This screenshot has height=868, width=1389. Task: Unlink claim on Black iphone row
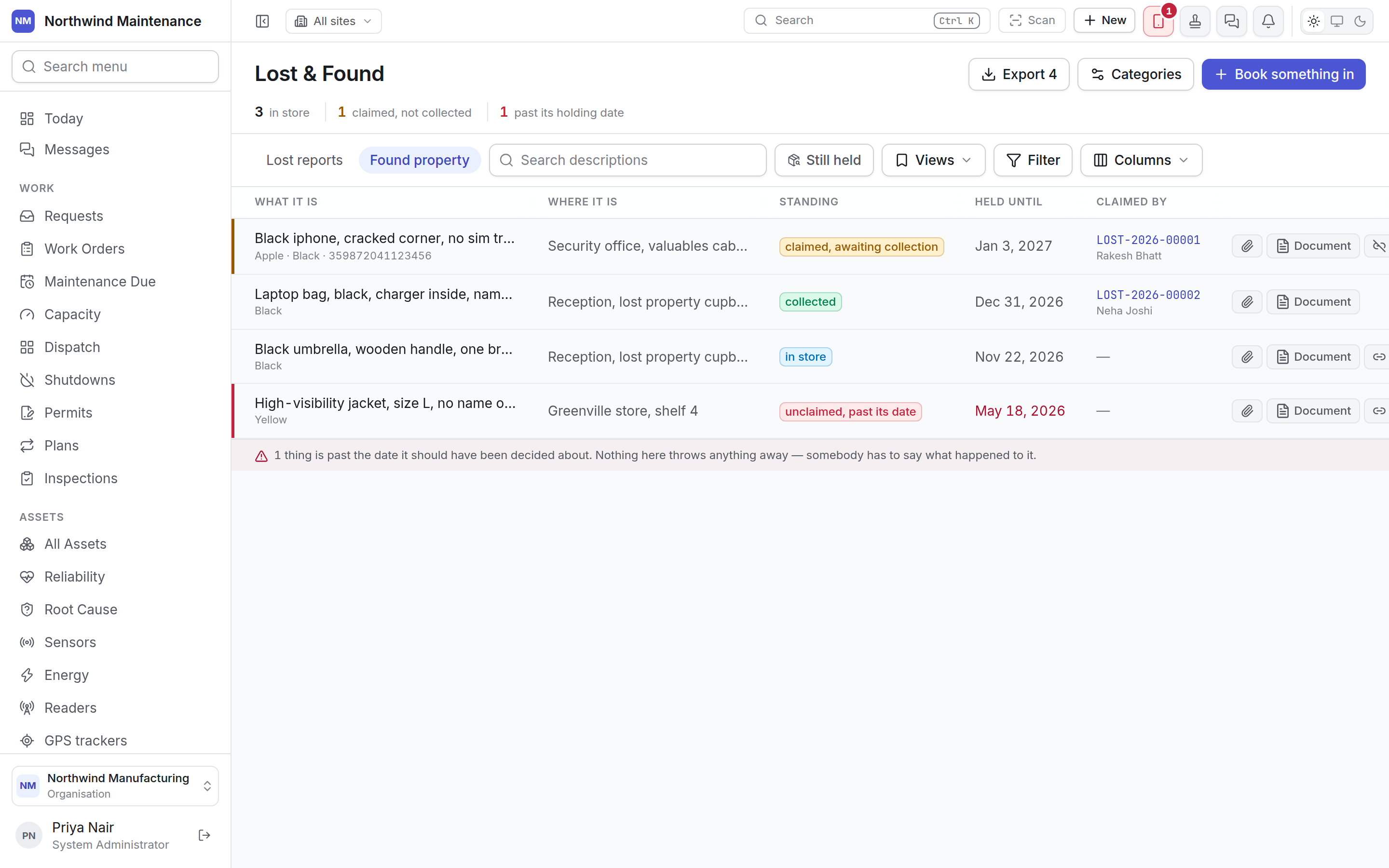(x=1378, y=246)
